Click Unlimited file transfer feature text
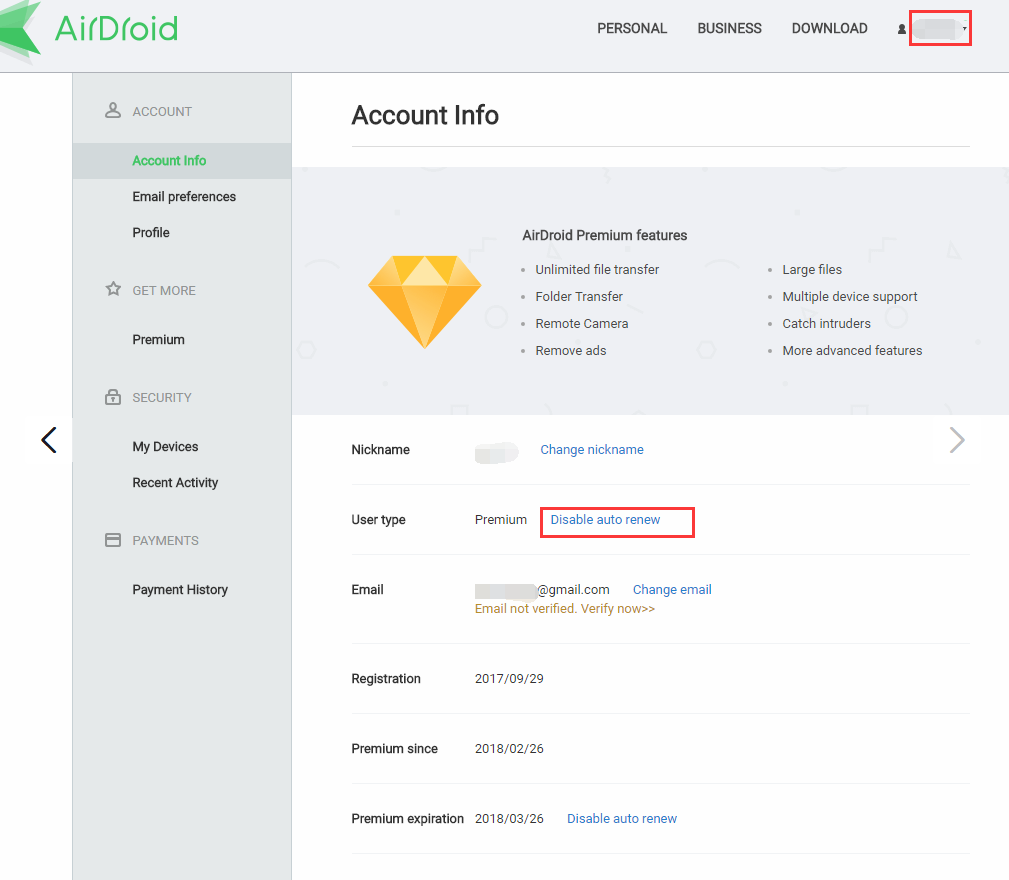This screenshot has width=1009, height=880. tap(597, 269)
